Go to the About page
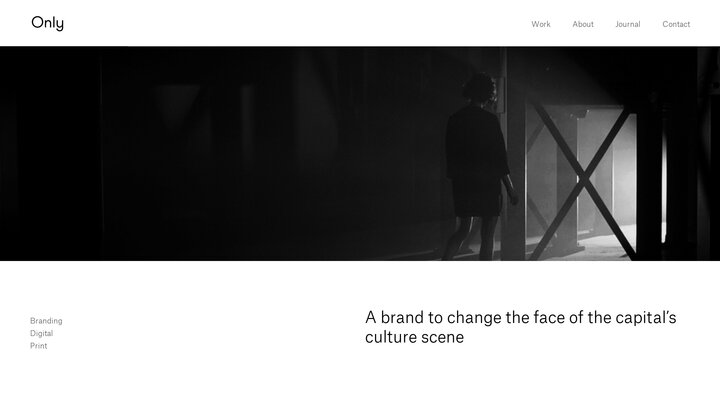Screen dimensions: 720x400 (x=583, y=24)
